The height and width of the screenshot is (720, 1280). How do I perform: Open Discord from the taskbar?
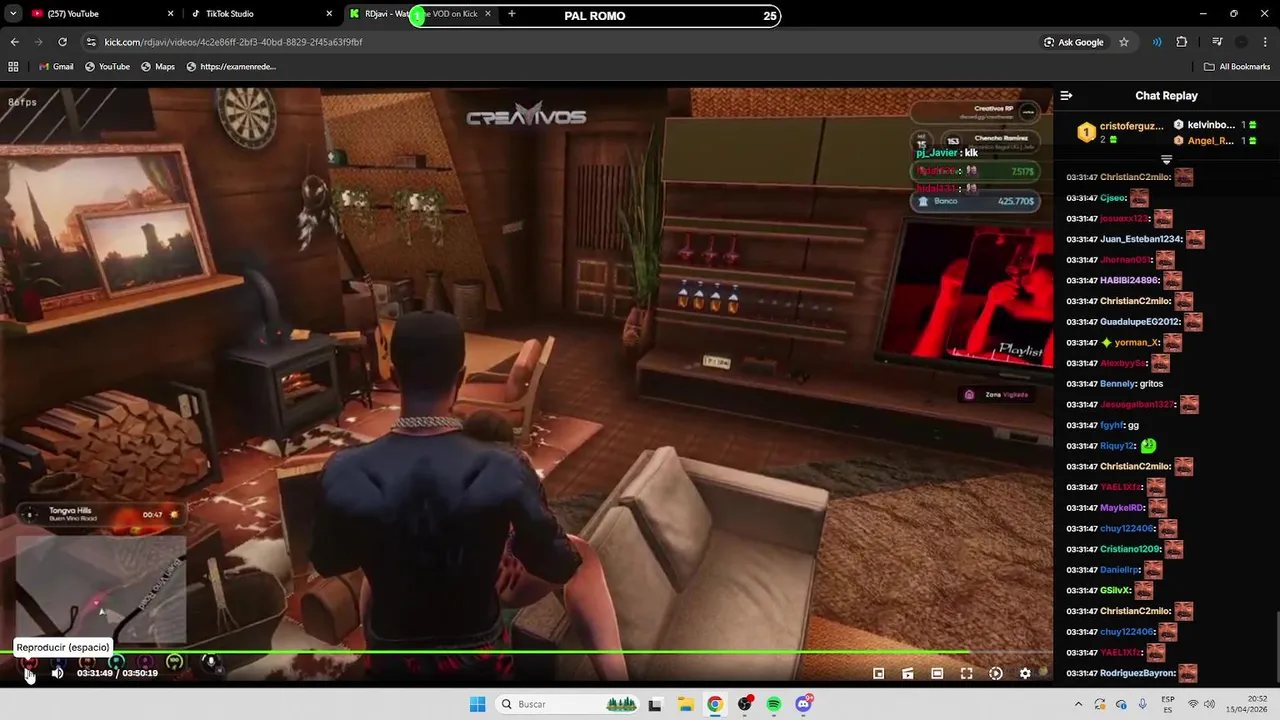point(804,704)
